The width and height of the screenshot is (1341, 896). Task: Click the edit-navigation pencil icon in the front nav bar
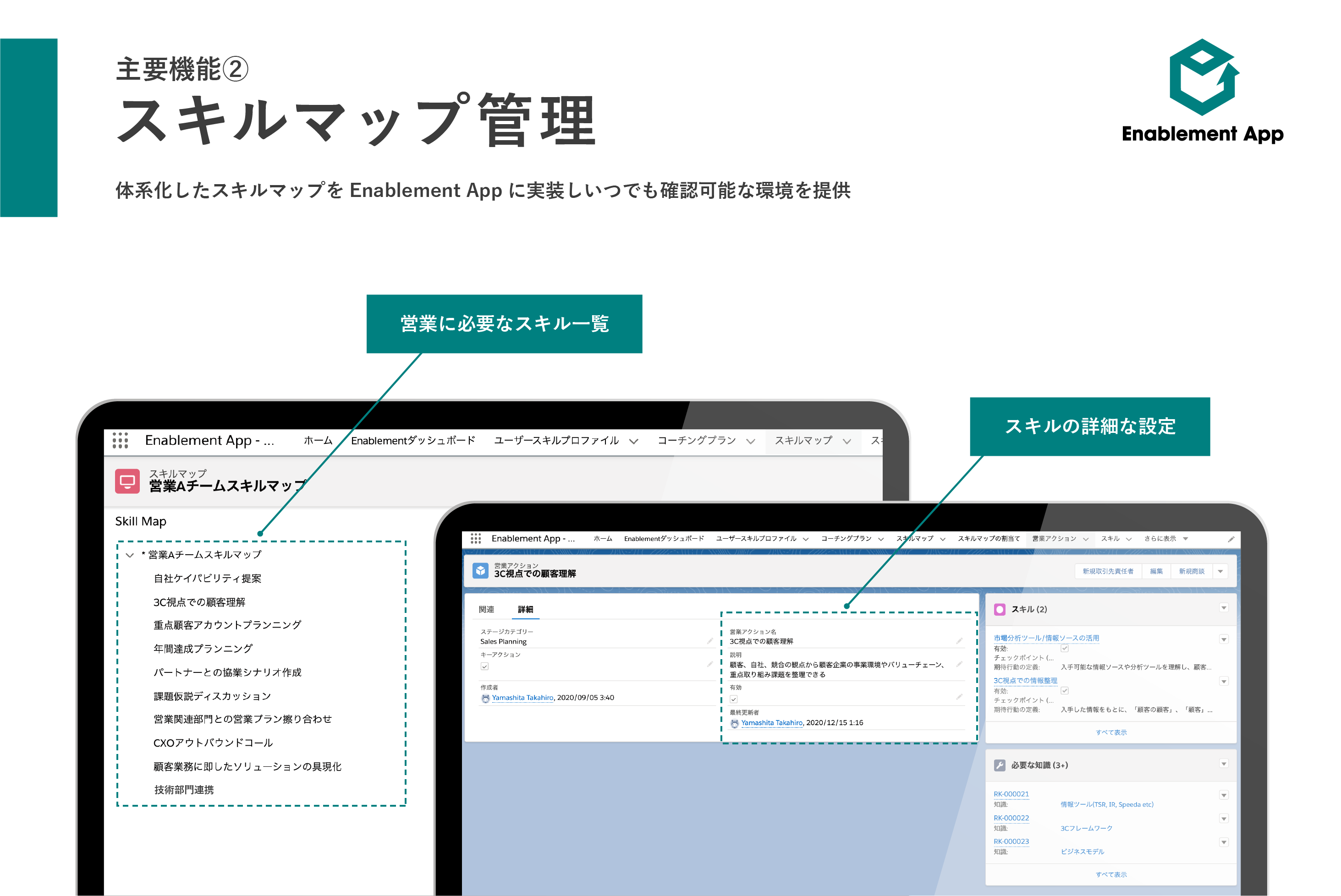[1231, 539]
